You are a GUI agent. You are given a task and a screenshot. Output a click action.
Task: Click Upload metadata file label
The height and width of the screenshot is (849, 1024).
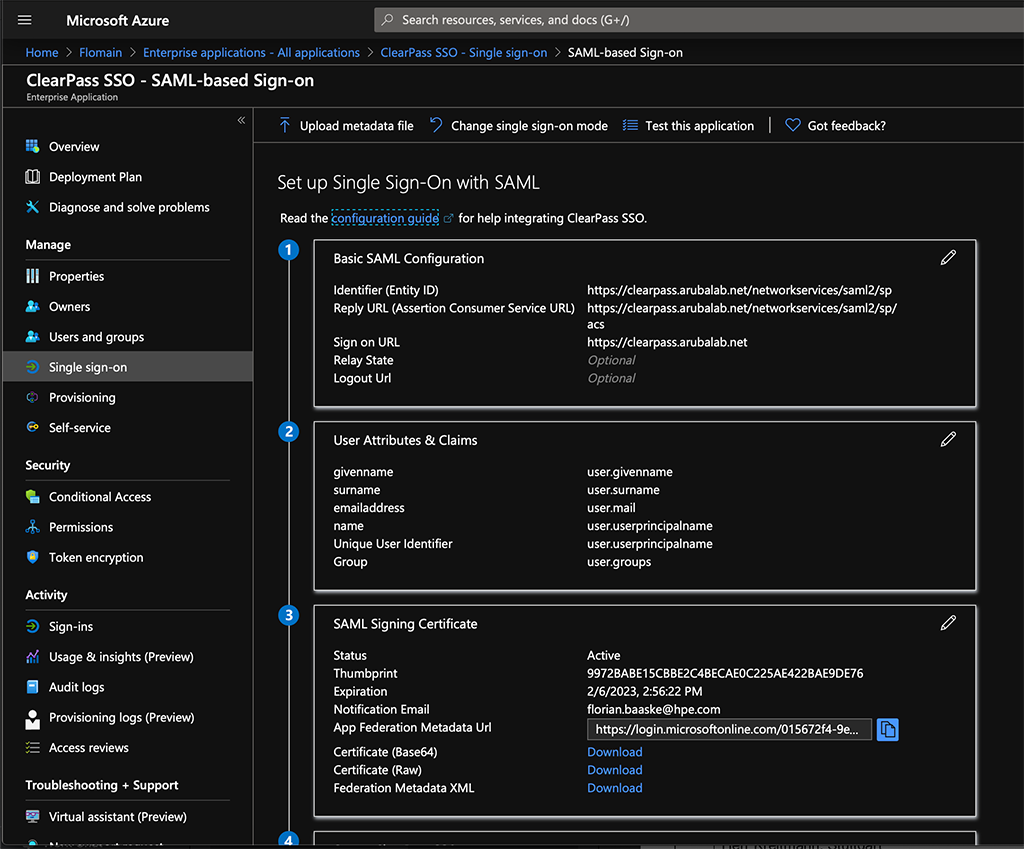click(x=357, y=126)
